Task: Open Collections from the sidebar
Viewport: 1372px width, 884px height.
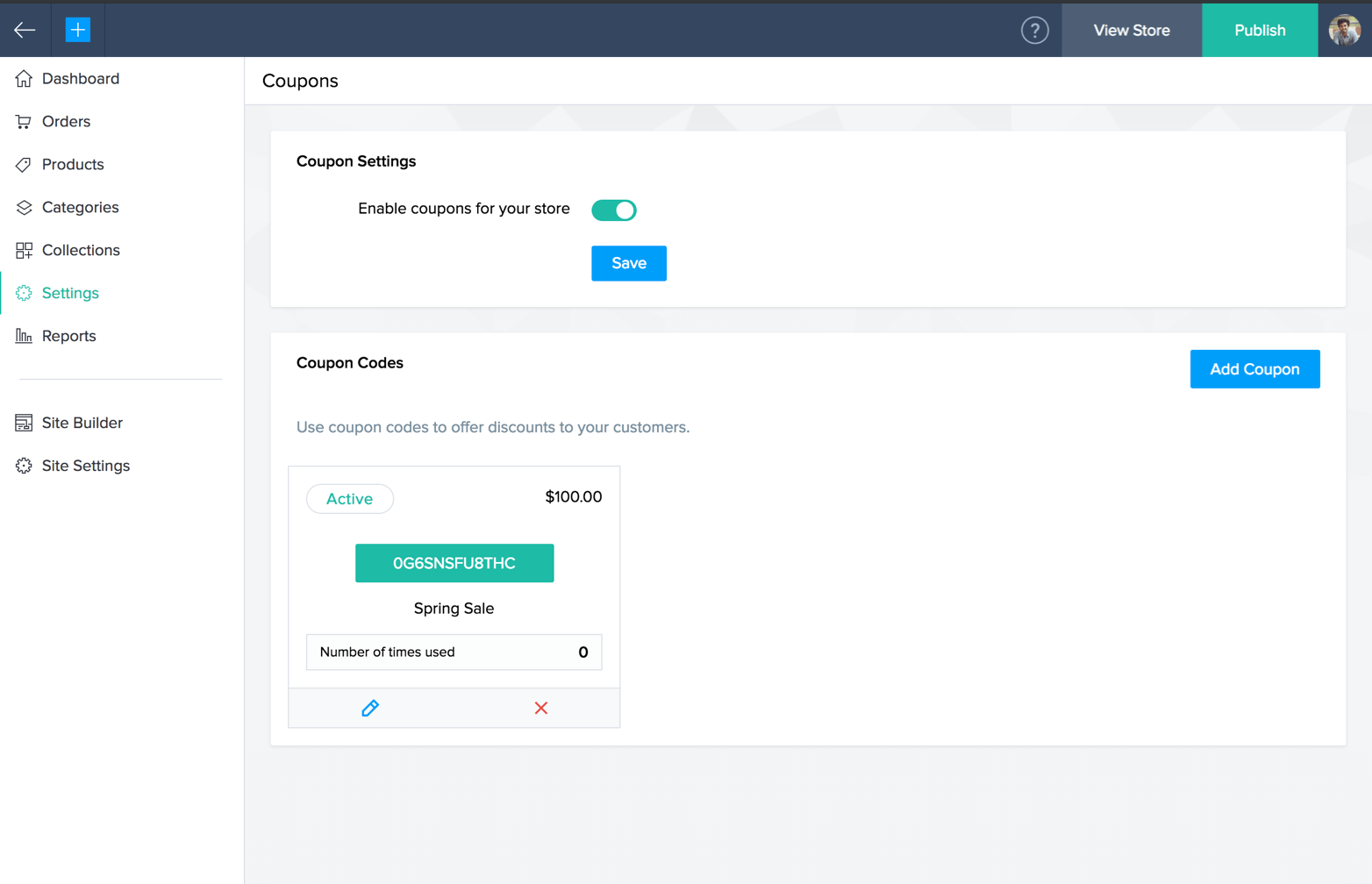Action: pos(81,251)
